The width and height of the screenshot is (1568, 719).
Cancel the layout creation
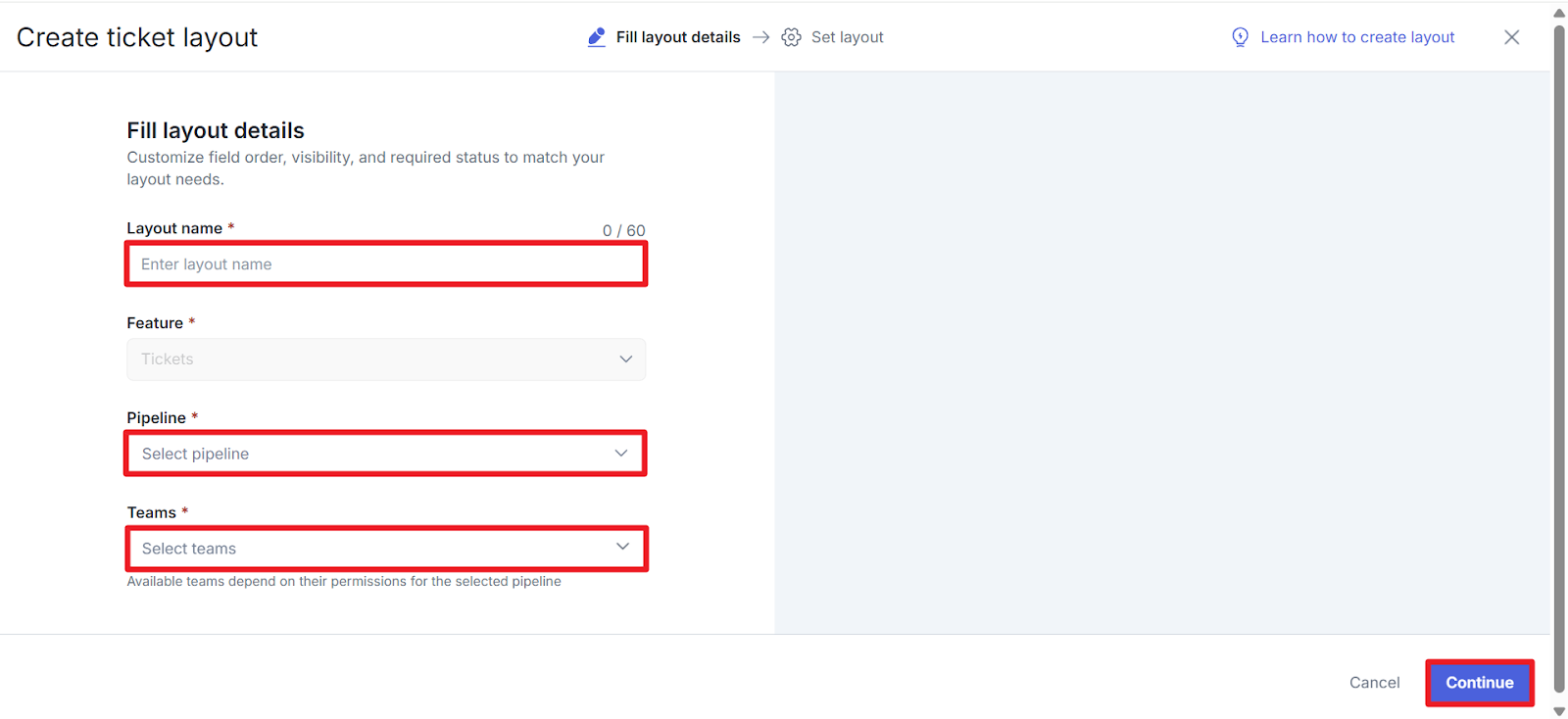[x=1374, y=683]
